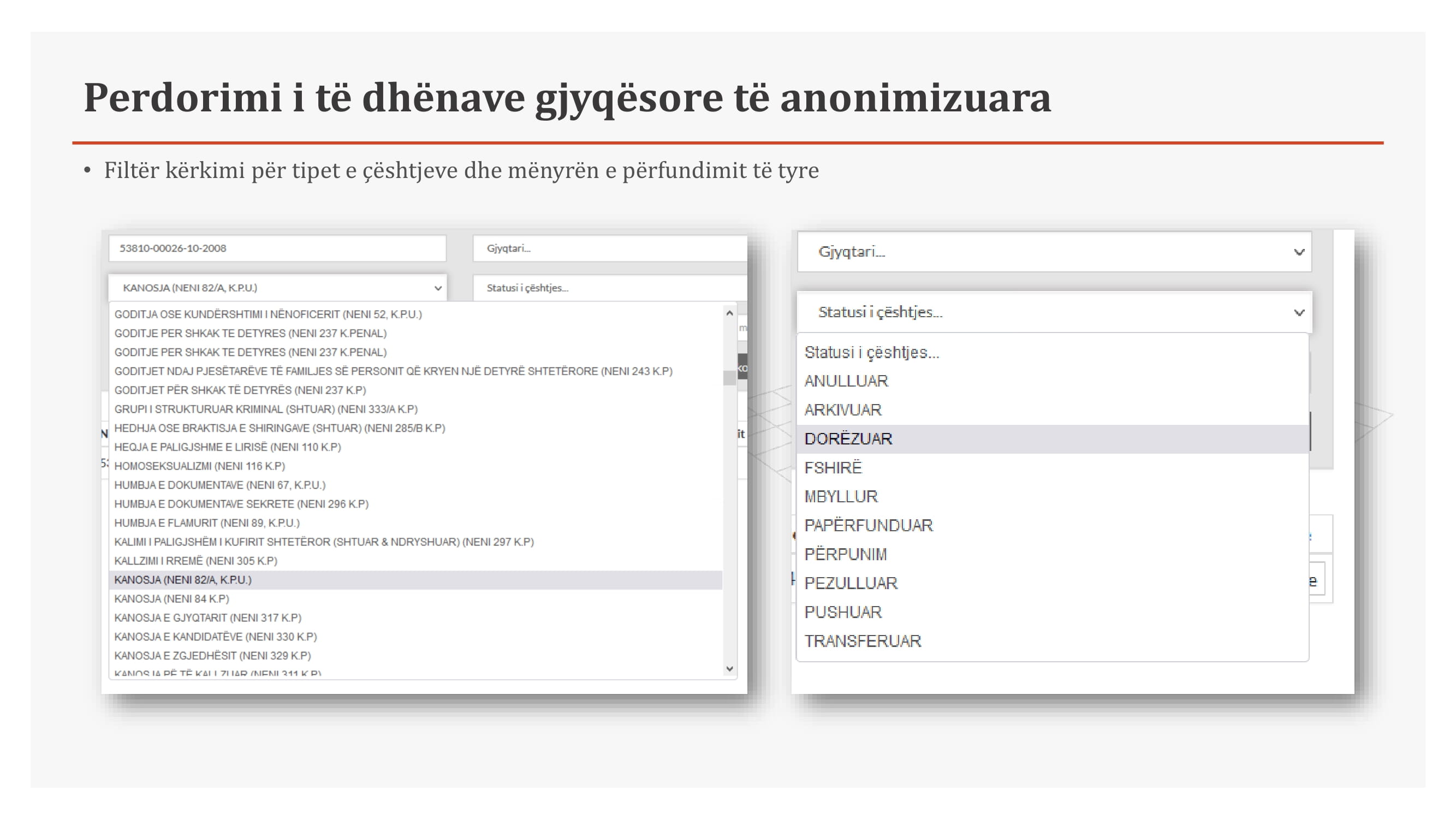Expand the Statusi i çështjes dropdown on the right
The height and width of the screenshot is (819, 1456).
pyautogui.click(x=1054, y=312)
